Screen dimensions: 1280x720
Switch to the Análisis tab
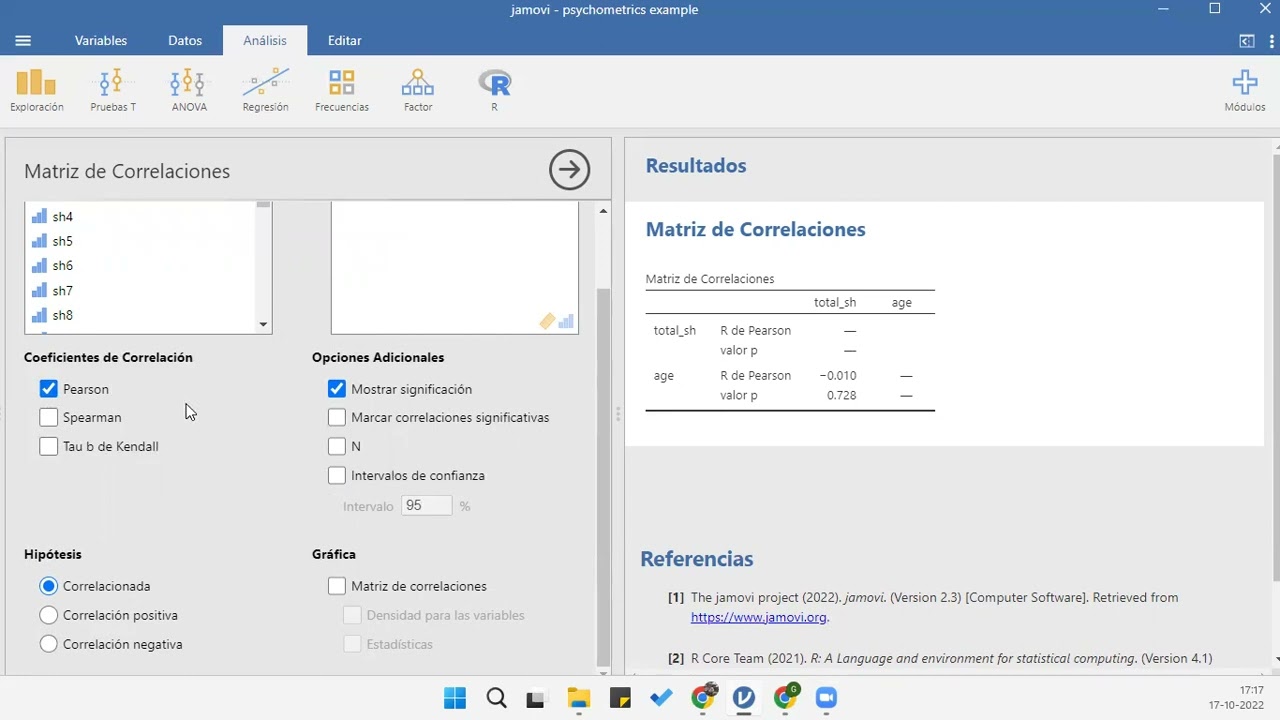[265, 41]
